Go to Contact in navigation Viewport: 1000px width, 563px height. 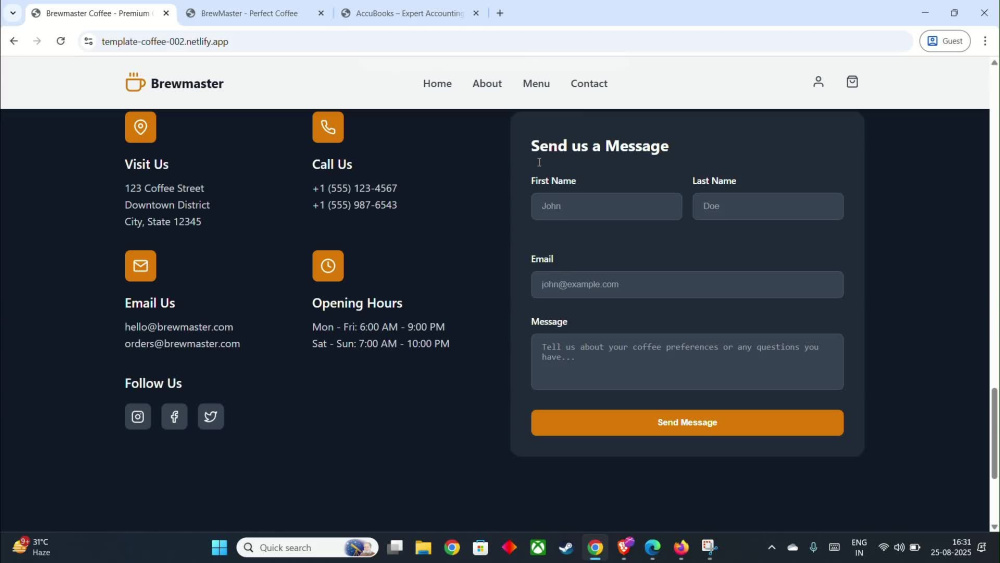589,84
